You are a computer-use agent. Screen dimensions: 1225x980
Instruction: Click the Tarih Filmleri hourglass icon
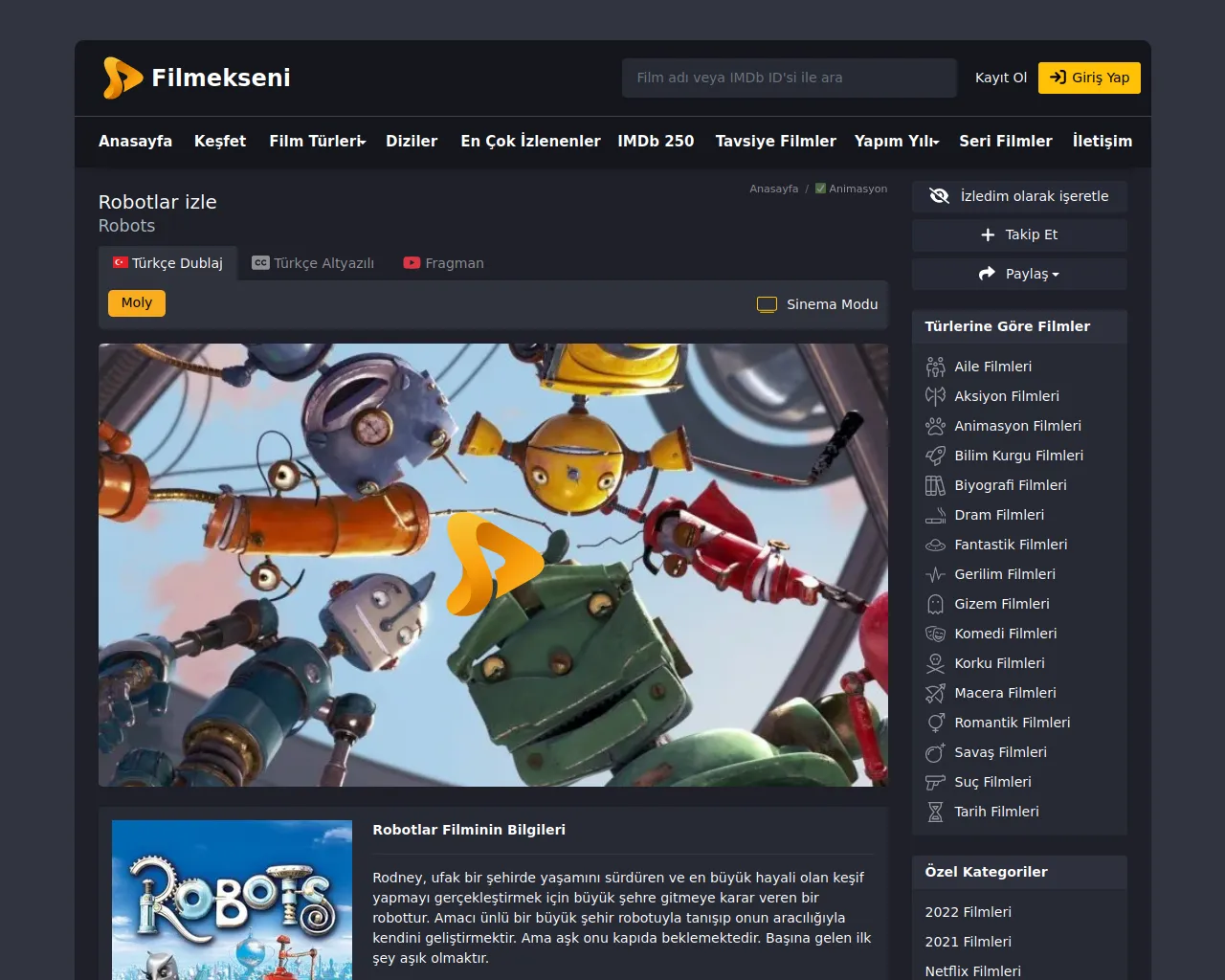(x=935, y=812)
